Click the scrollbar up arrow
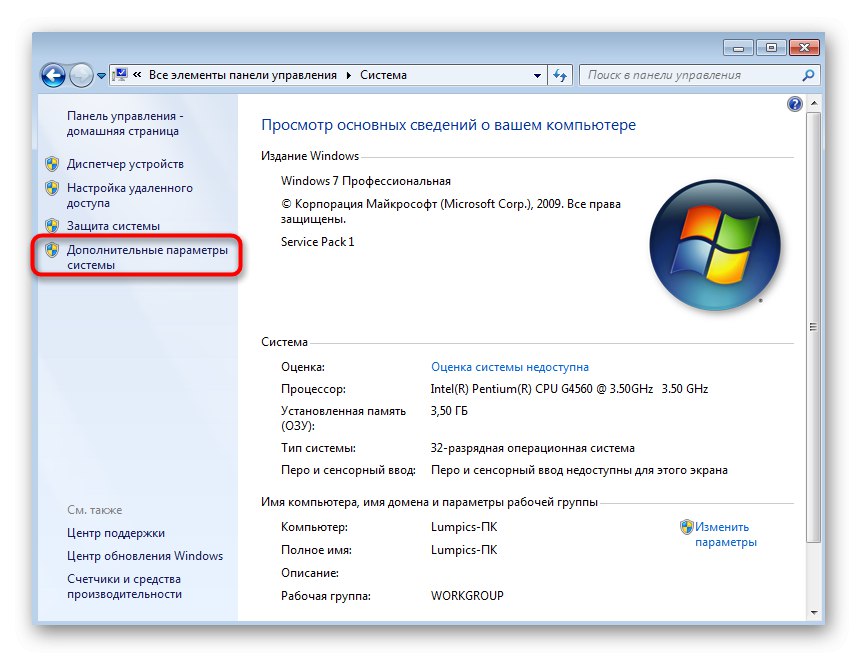The height and width of the screenshot is (657, 857). pos(814,103)
